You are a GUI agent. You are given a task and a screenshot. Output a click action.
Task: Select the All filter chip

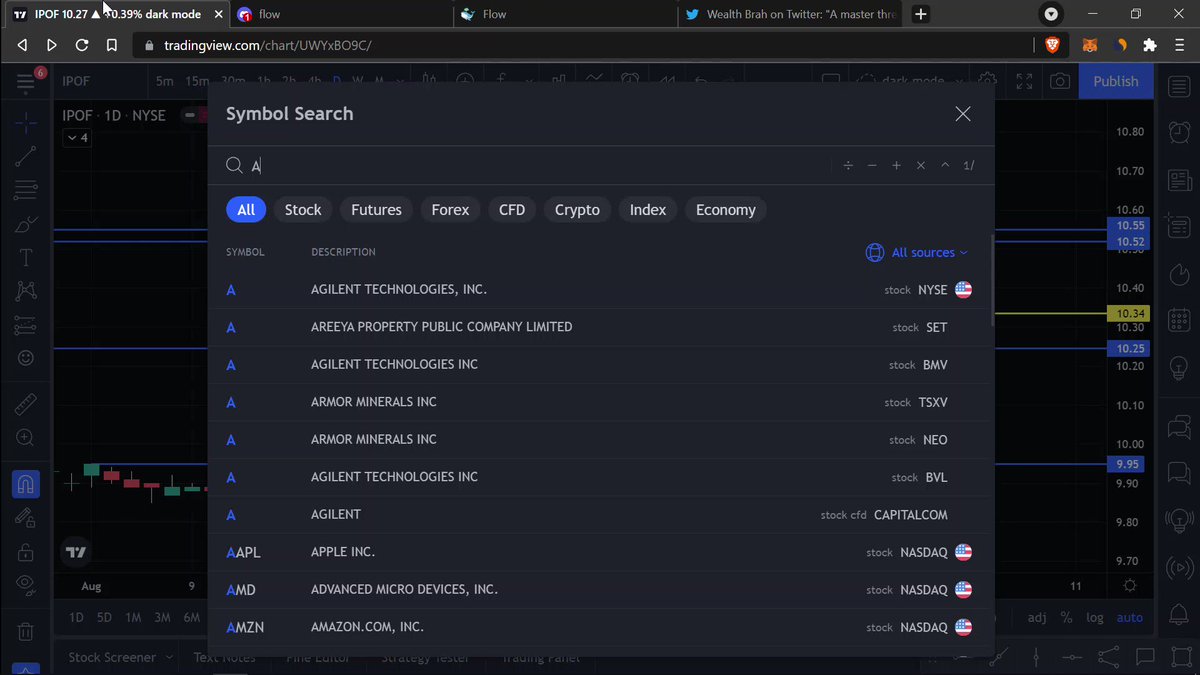coord(246,210)
